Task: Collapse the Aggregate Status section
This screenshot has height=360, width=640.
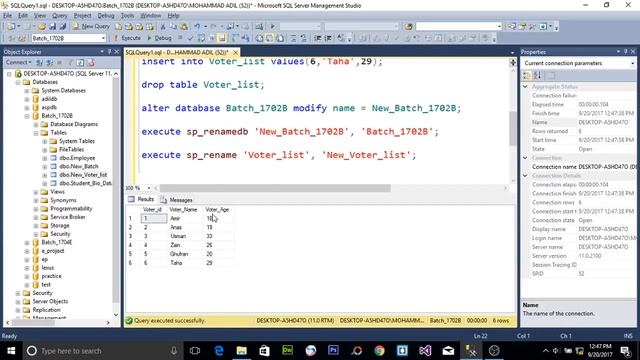Action: click(525, 87)
